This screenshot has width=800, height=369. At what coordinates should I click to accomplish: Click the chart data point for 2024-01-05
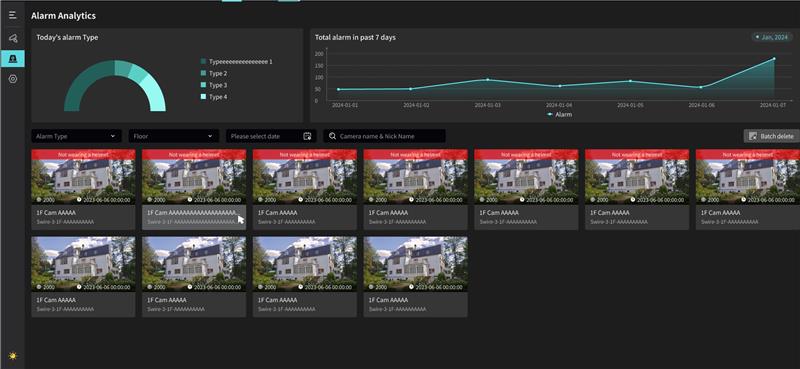pos(630,81)
